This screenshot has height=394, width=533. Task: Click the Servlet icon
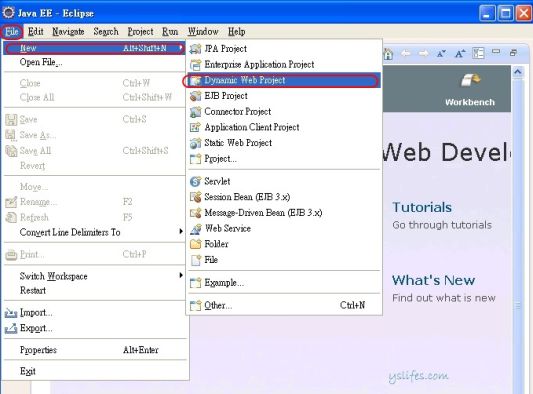click(195, 182)
